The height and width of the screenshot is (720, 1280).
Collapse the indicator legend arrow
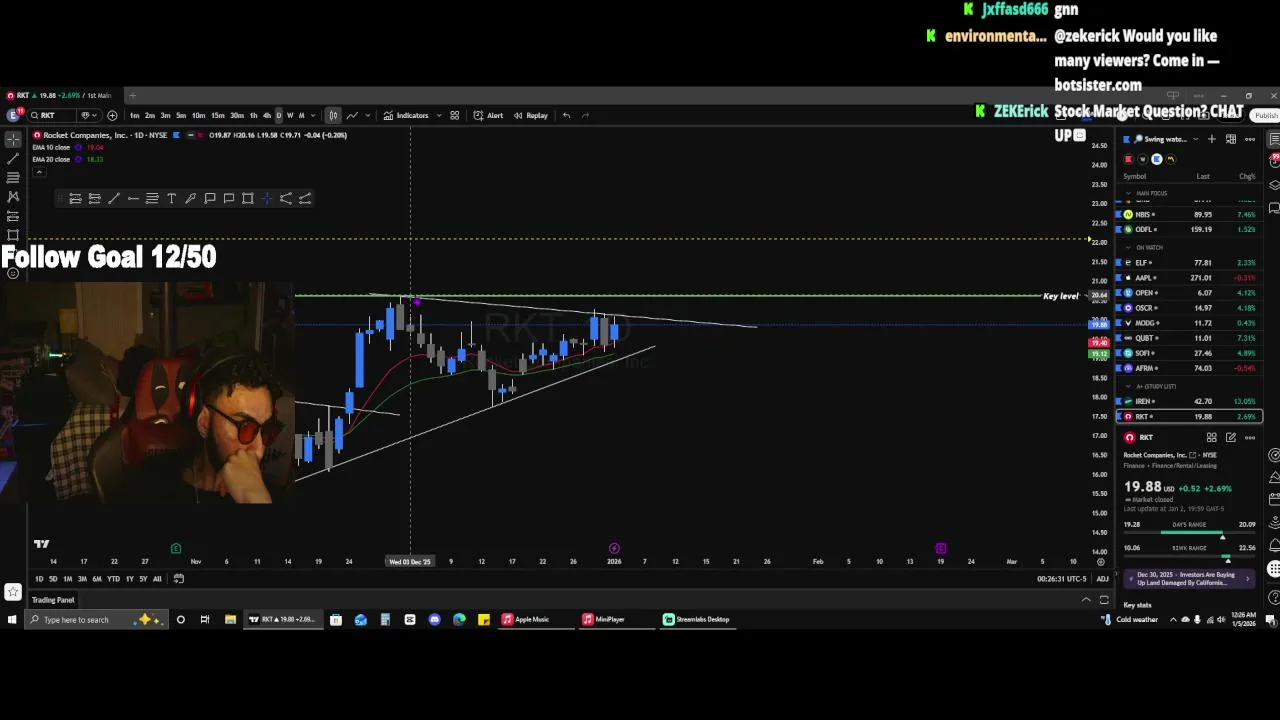tap(37, 172)
